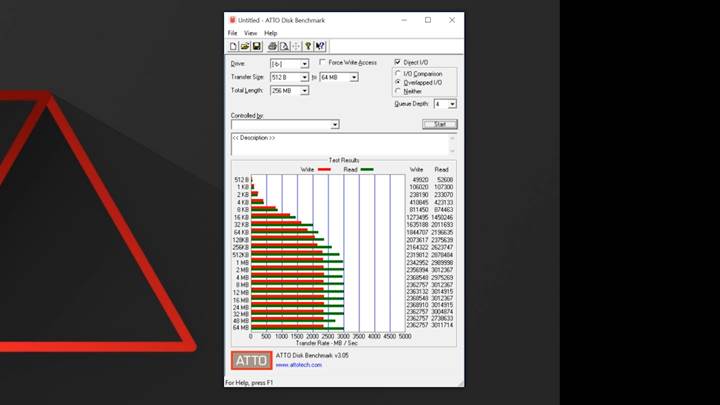Click the Open file folder icon
Screen dimensions: 720x405
[x=245, y=46]
